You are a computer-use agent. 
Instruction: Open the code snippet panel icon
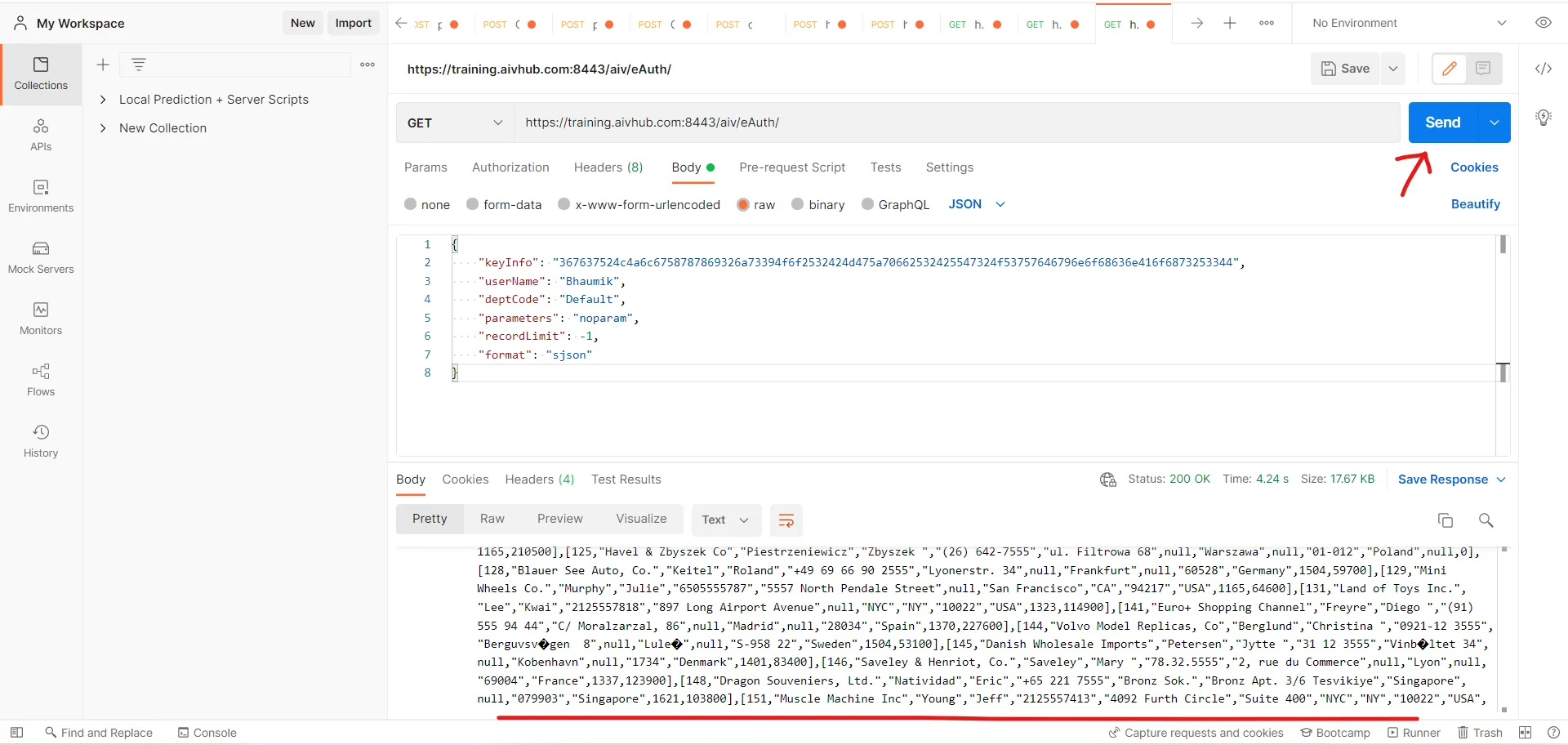pyautogui.click(x=1543, y=69)
